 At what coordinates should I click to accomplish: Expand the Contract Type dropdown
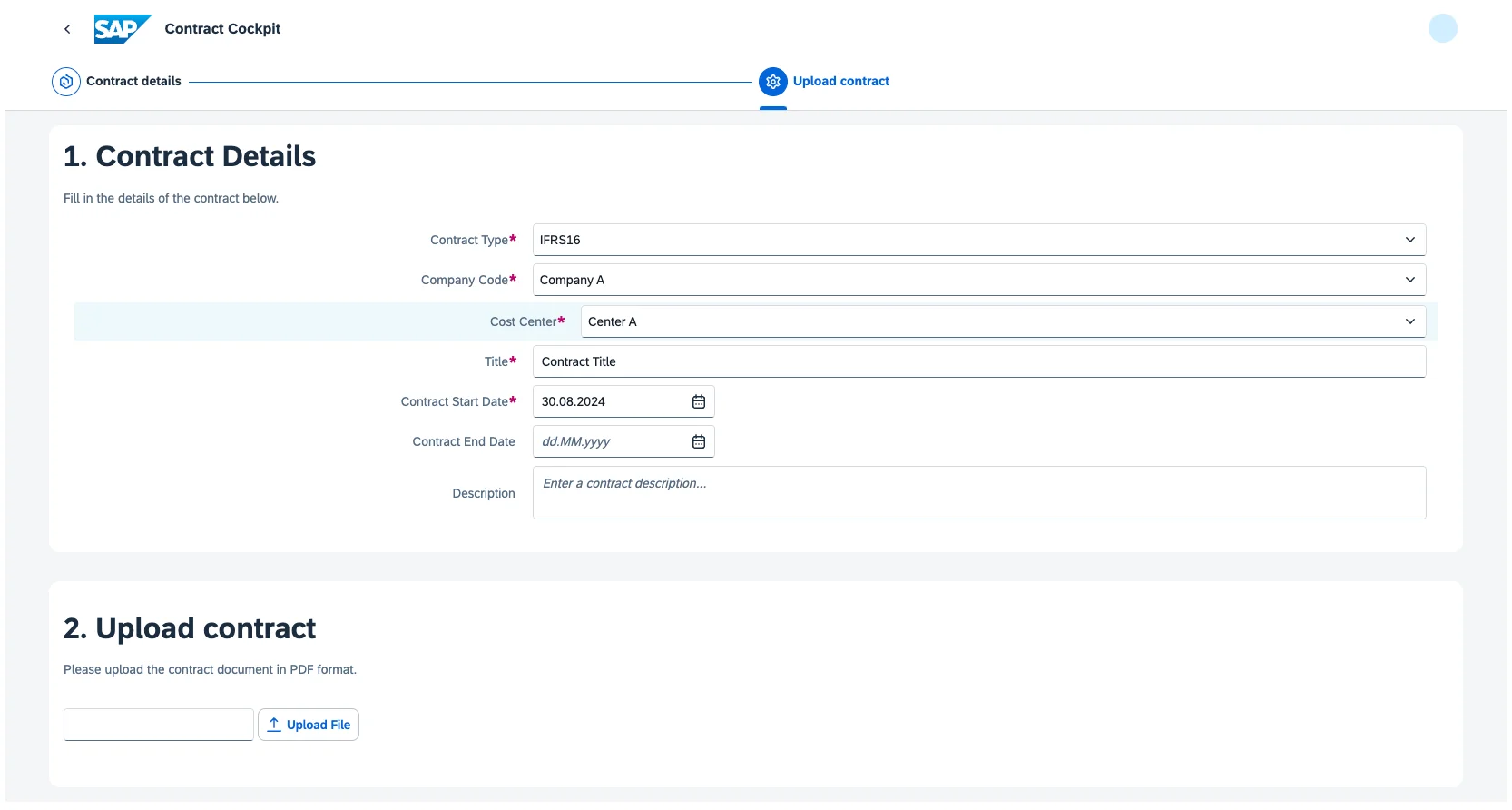tap(1409, 240)
